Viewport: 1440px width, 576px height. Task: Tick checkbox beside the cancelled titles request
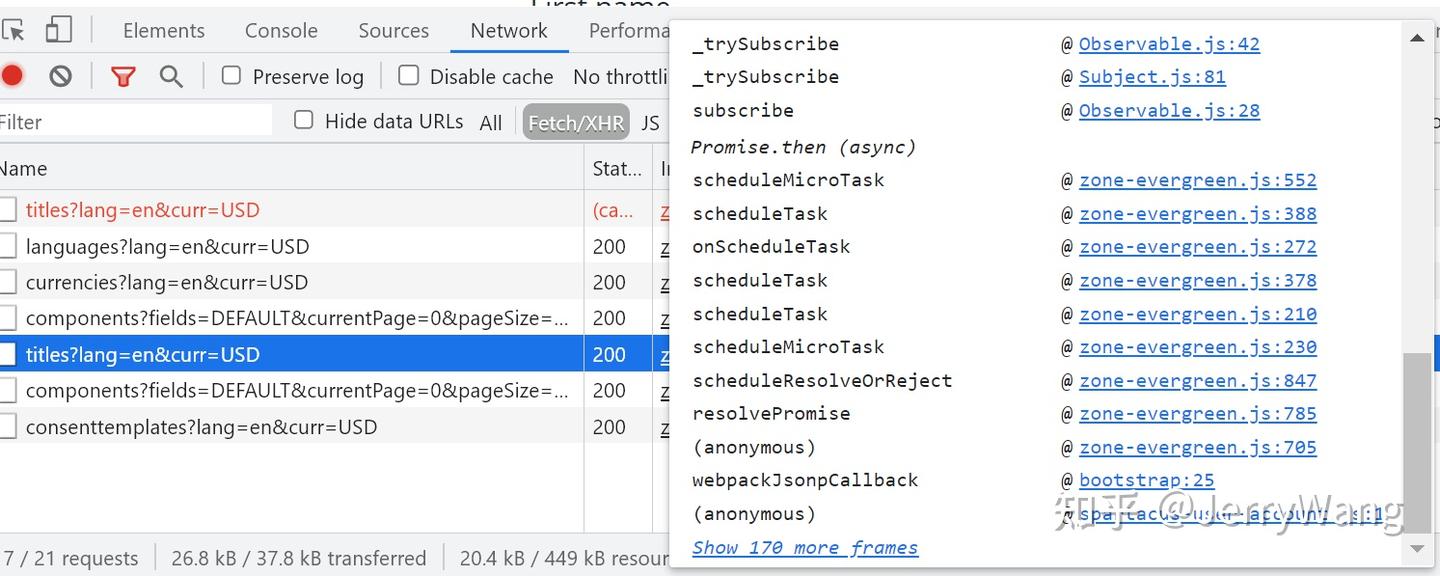pos(8,210)
